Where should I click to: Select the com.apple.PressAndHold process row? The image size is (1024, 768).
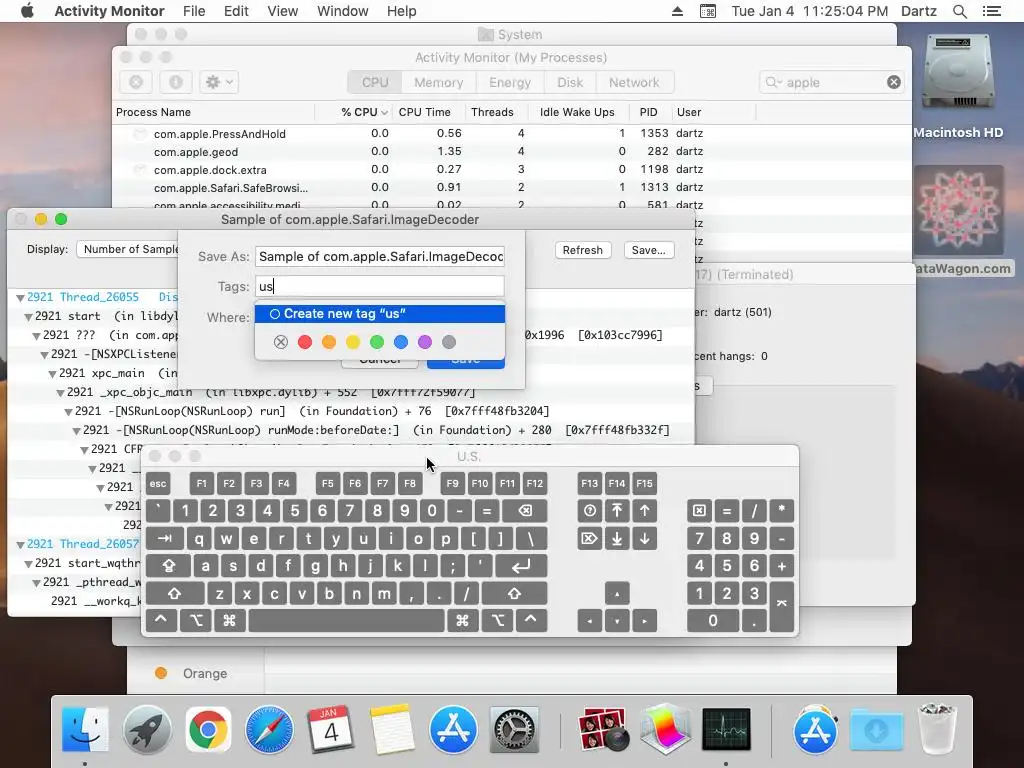tap(511, 133)
